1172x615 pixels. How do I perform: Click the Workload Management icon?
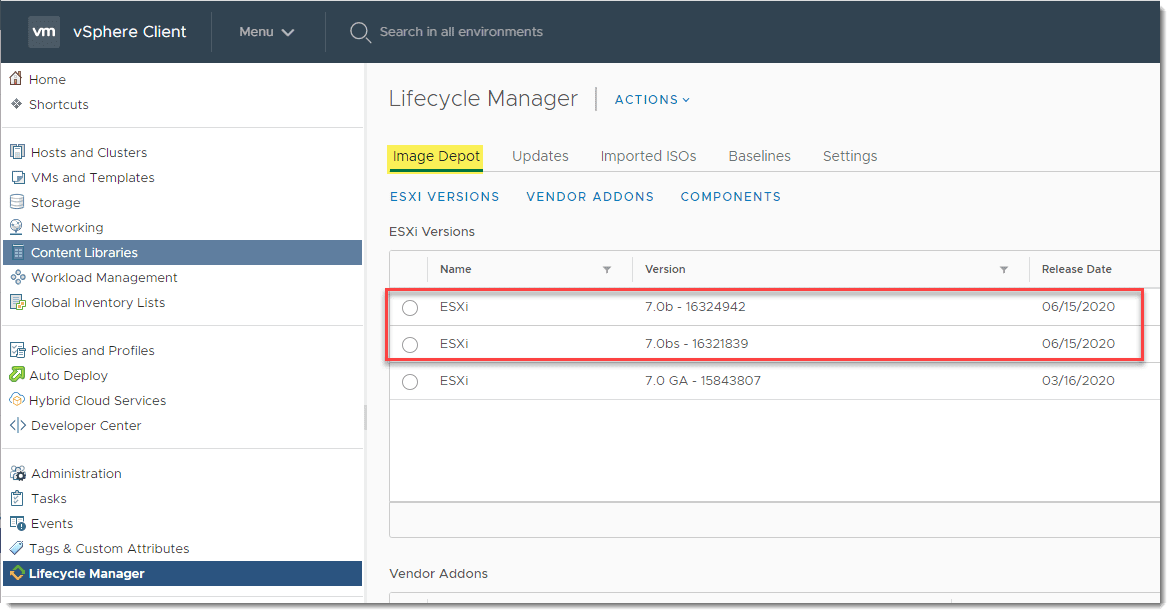(x=17, y=277)
